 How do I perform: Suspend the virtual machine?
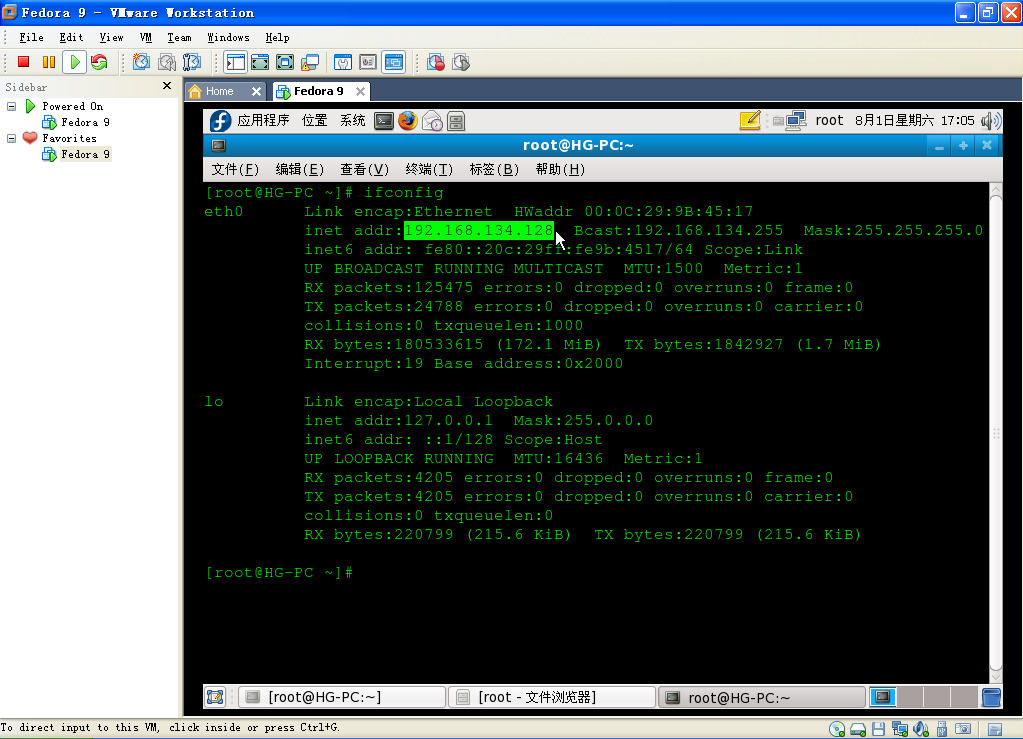[x=49, y=62]
